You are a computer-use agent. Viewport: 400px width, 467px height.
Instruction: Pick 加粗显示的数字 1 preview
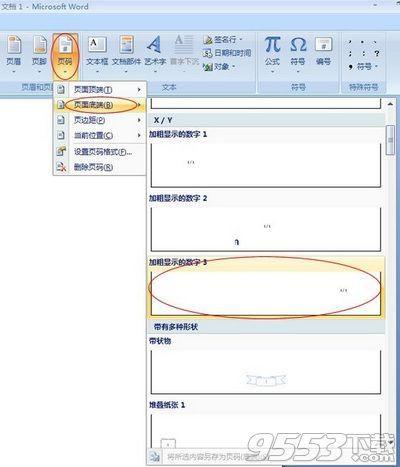[265, 159]
